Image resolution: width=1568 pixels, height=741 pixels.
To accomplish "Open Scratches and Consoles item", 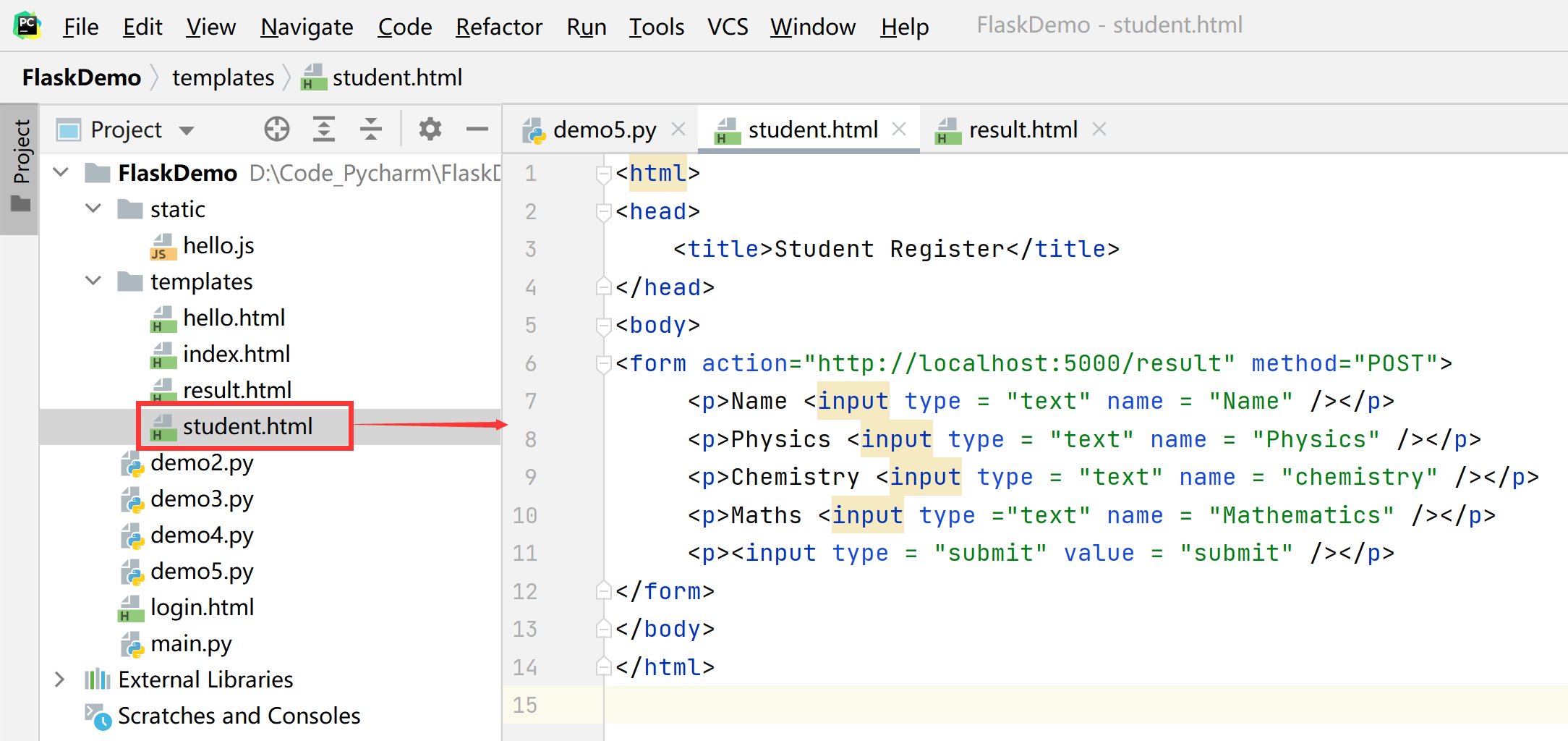I will click(239, 716).
